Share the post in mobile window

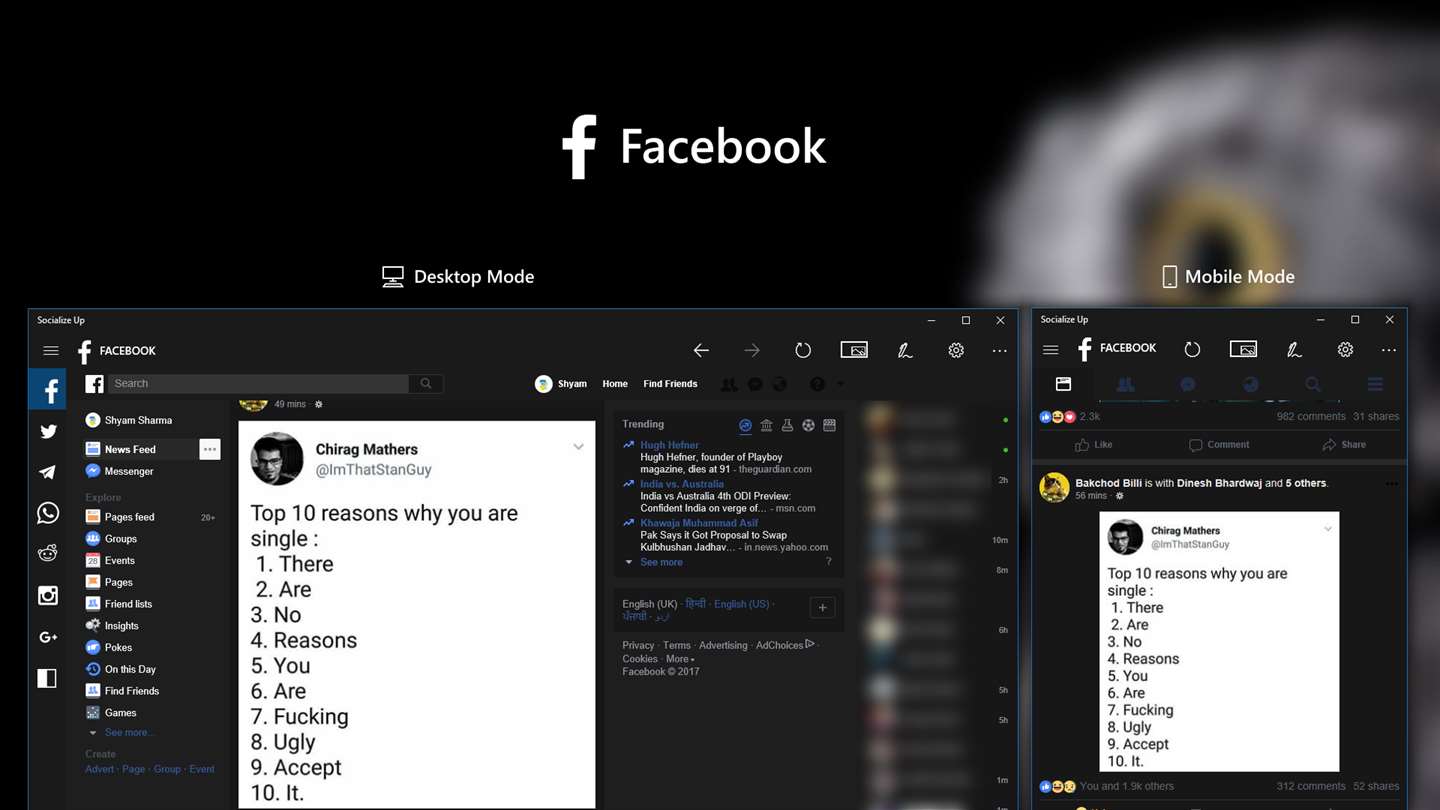[x=1344, y=445]
